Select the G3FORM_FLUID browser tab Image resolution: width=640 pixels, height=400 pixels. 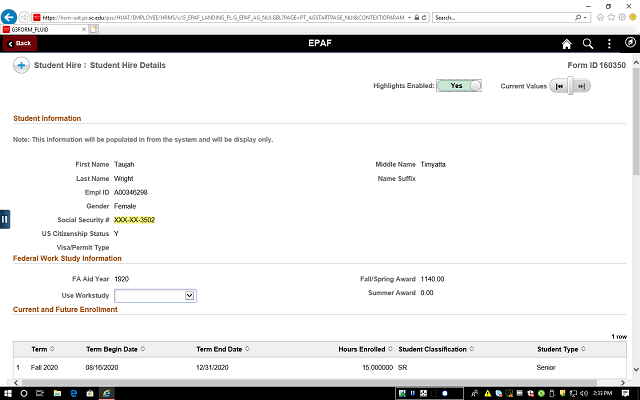point(44,29)
